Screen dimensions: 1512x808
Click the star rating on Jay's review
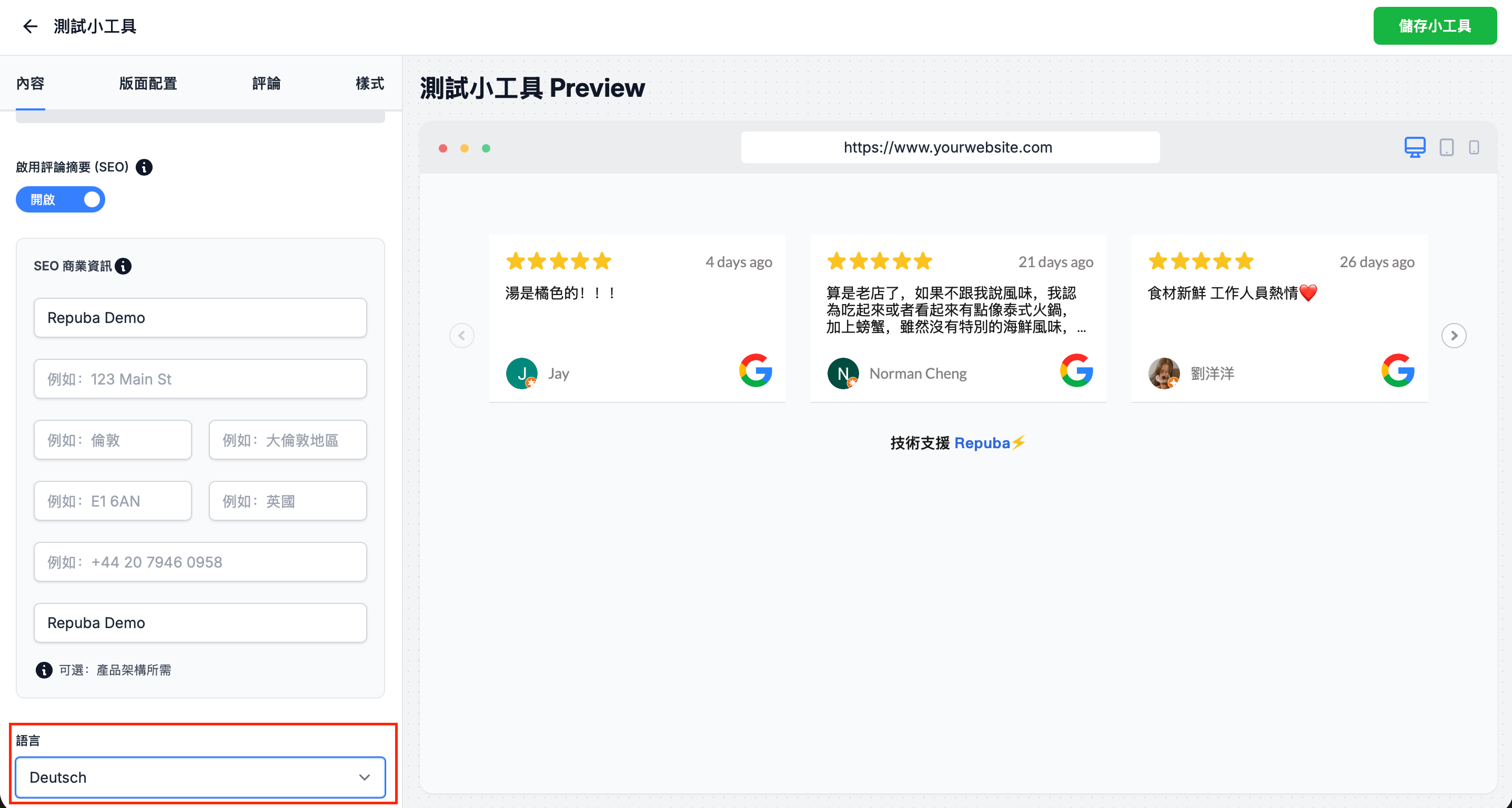point(559,261)
